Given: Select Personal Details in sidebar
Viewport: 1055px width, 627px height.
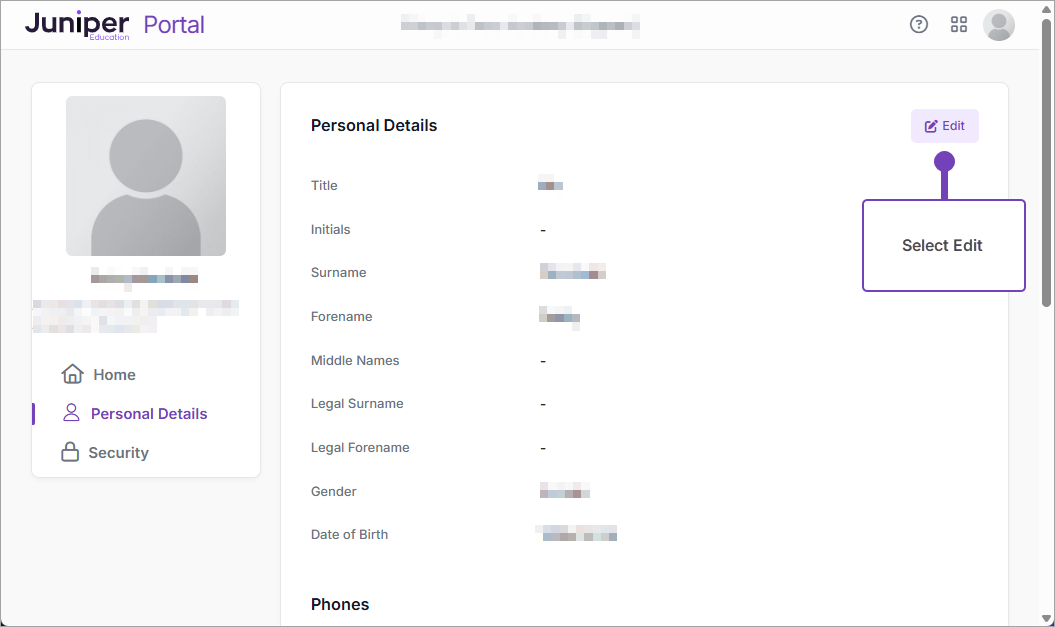Looking at the screenshot, I should (x=149, y=414).
